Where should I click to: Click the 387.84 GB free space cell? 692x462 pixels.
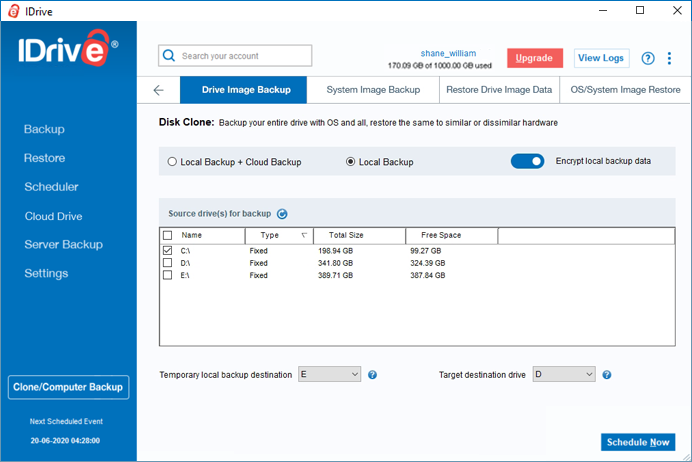pos(428,275)
